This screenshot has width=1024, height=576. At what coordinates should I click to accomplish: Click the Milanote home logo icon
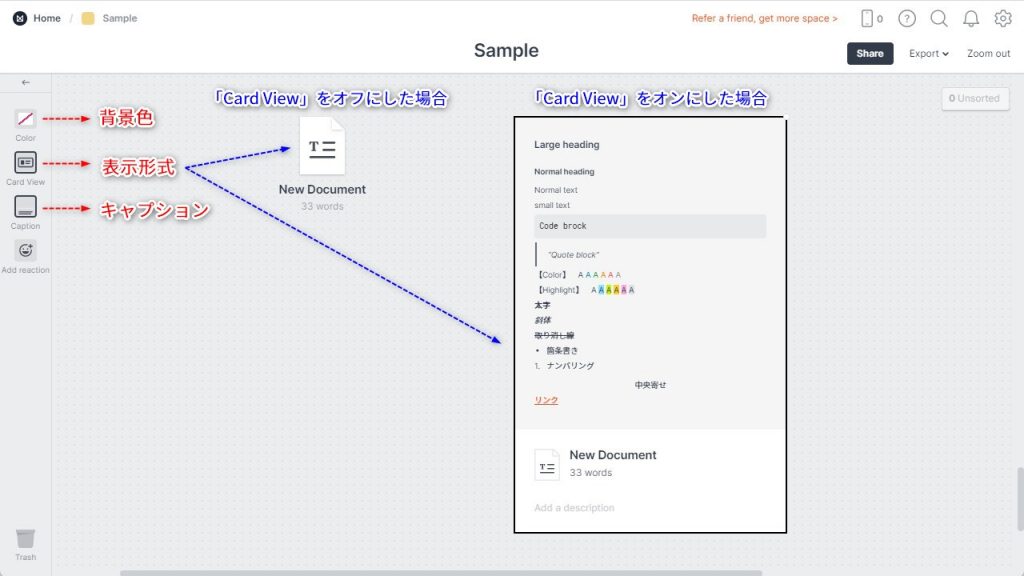20,18
